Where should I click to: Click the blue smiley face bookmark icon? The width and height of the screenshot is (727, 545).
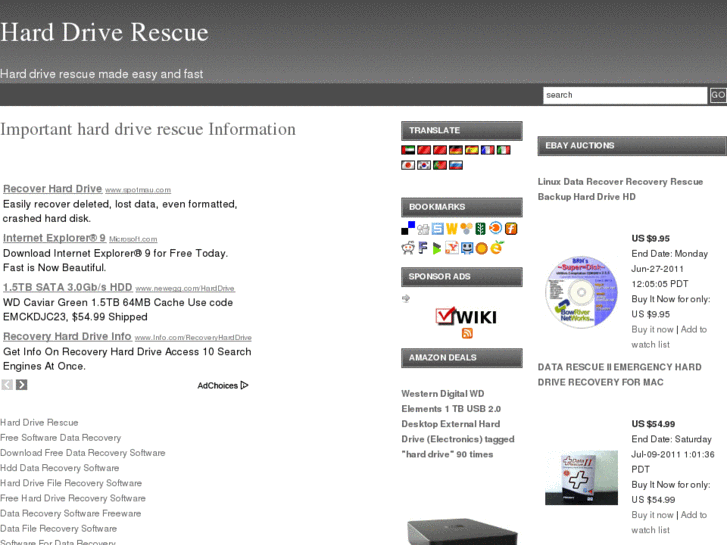coord(467,248)
